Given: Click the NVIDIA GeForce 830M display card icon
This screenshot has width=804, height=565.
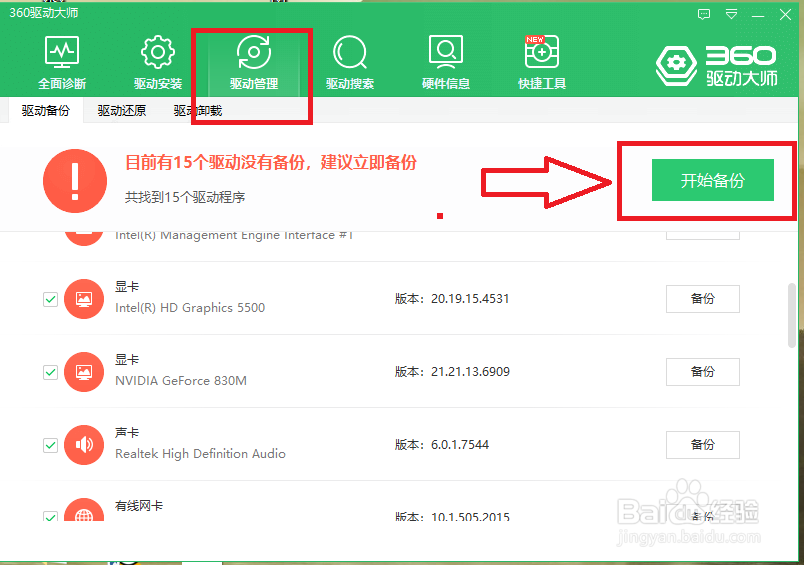Looking at the screenshot, I should 84,372.
